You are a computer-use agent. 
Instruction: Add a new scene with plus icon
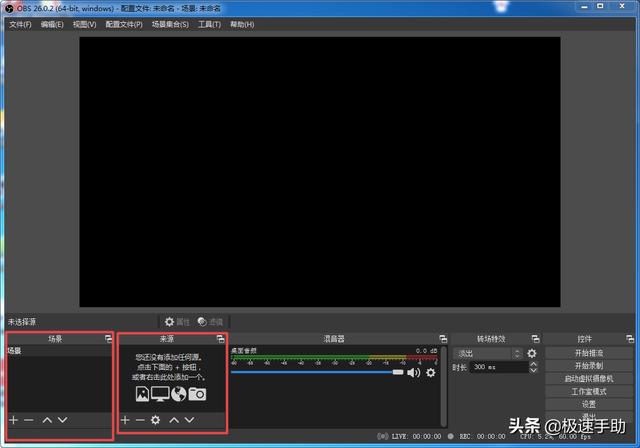coord(13,420)
